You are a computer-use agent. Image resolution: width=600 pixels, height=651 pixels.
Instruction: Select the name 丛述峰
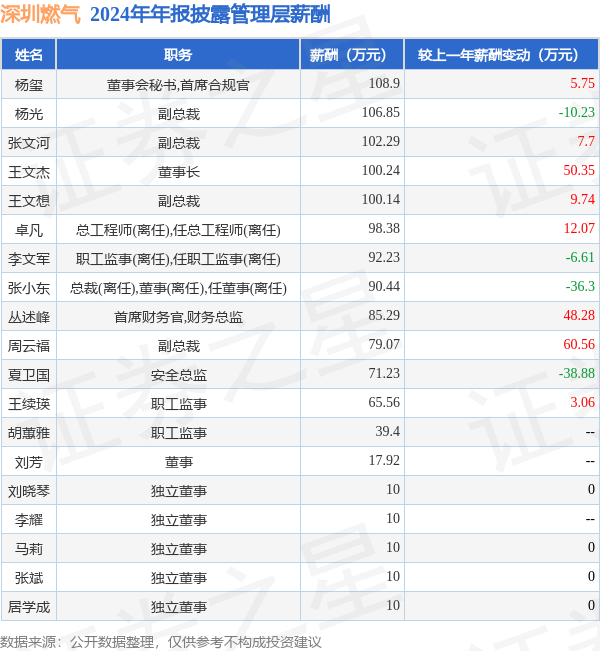pyautogui.click(x=29, y=317)
